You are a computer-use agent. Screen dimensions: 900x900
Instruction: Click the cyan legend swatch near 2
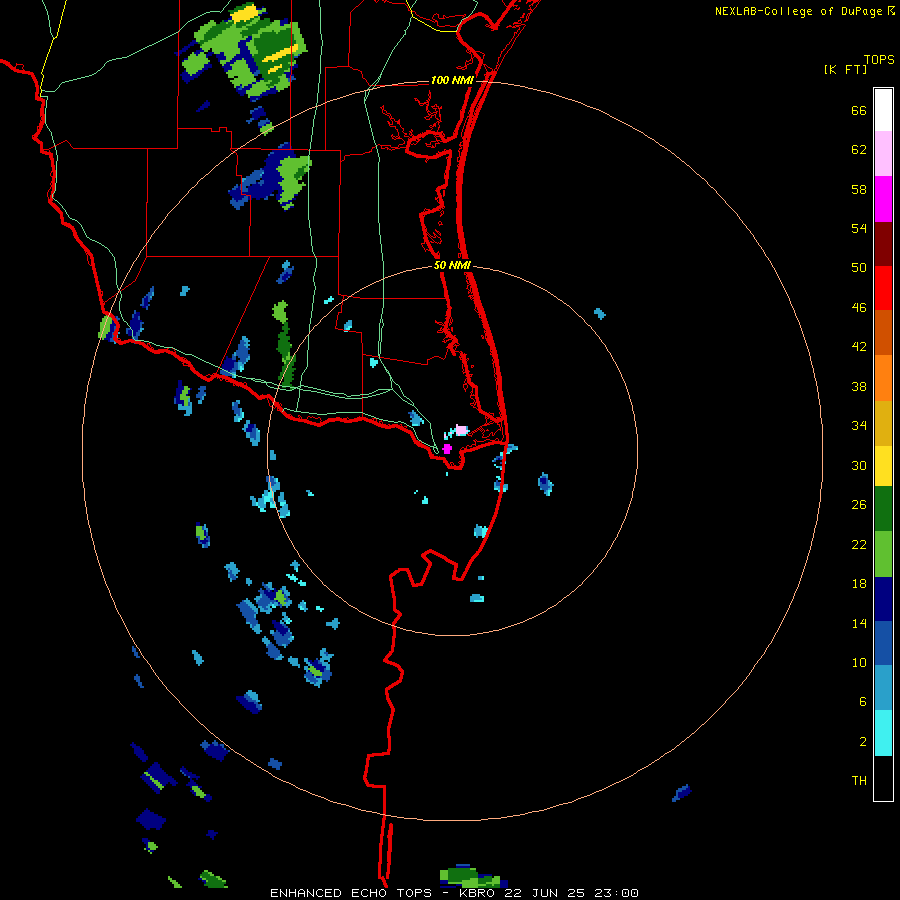[x=883, y=733]
